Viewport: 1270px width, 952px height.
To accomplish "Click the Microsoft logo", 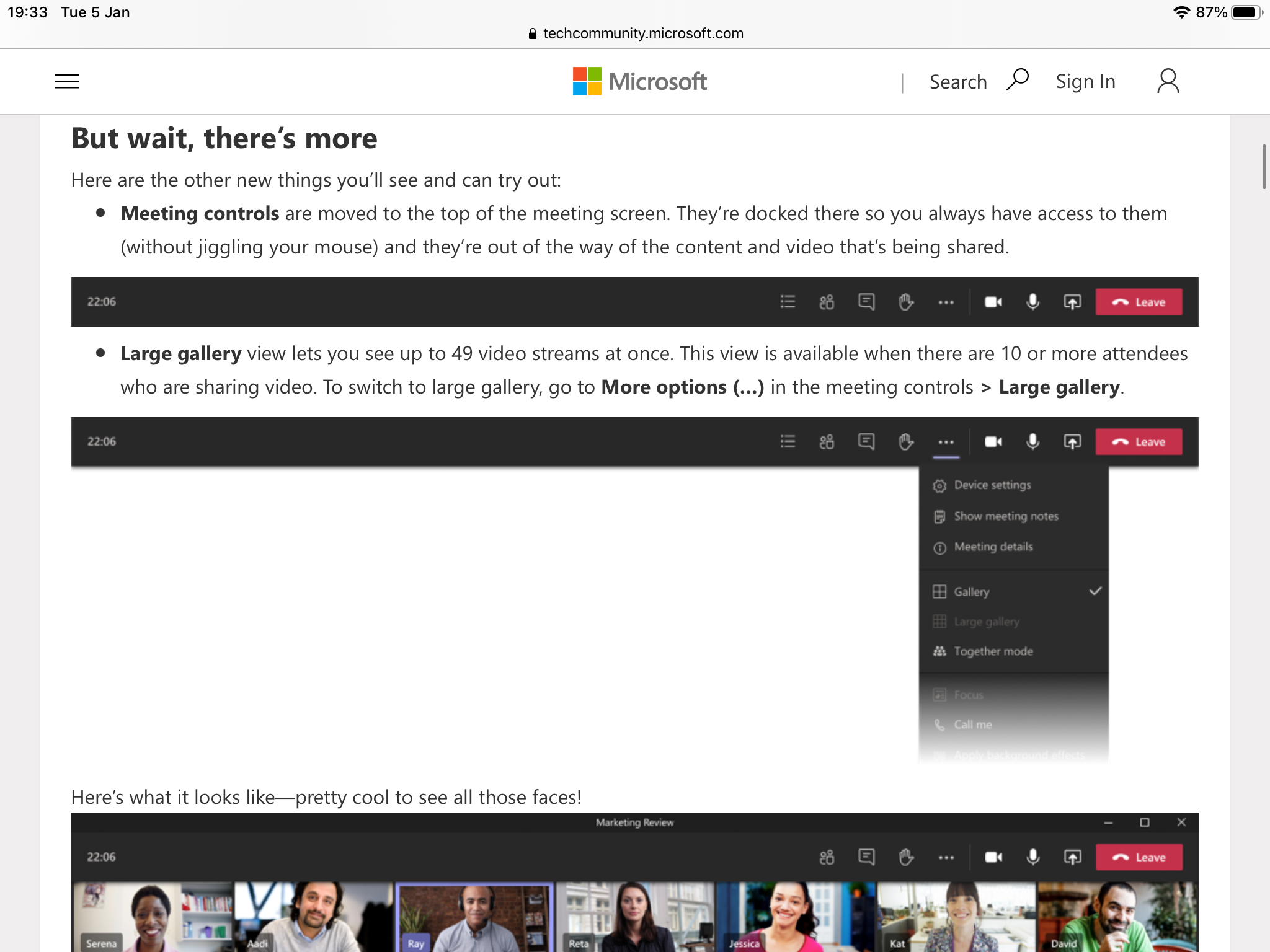I will (639, 81).
